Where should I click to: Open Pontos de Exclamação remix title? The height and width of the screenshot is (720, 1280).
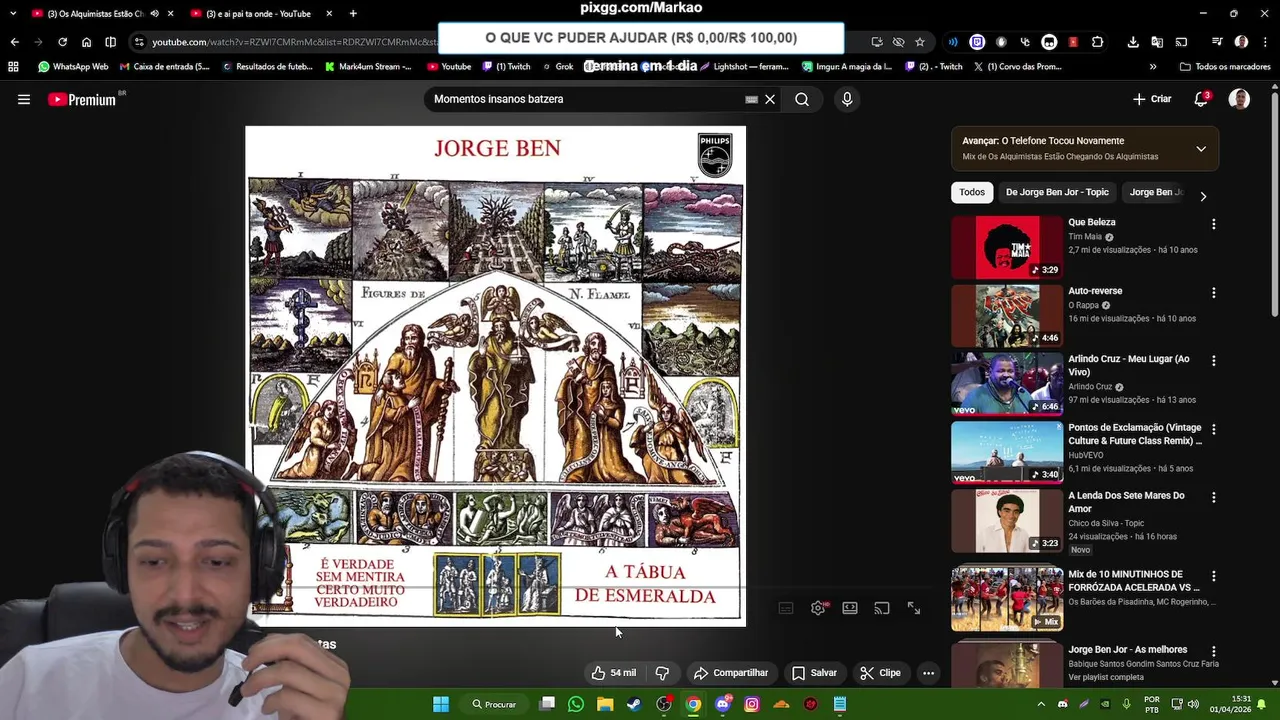(1135, 433)
